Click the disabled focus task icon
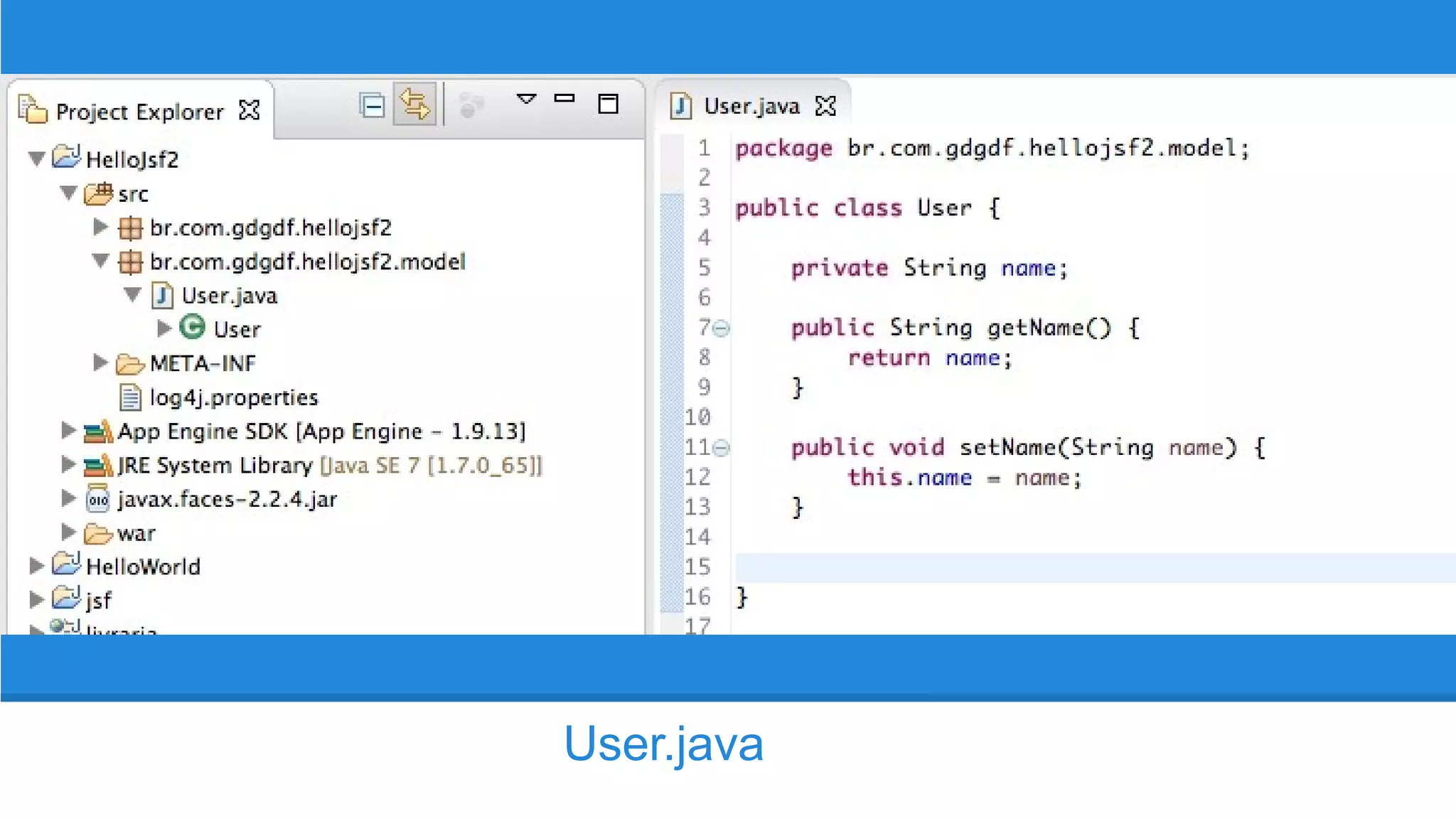Viewport: 1456px width, 819px height. click(x=471, y=106)
